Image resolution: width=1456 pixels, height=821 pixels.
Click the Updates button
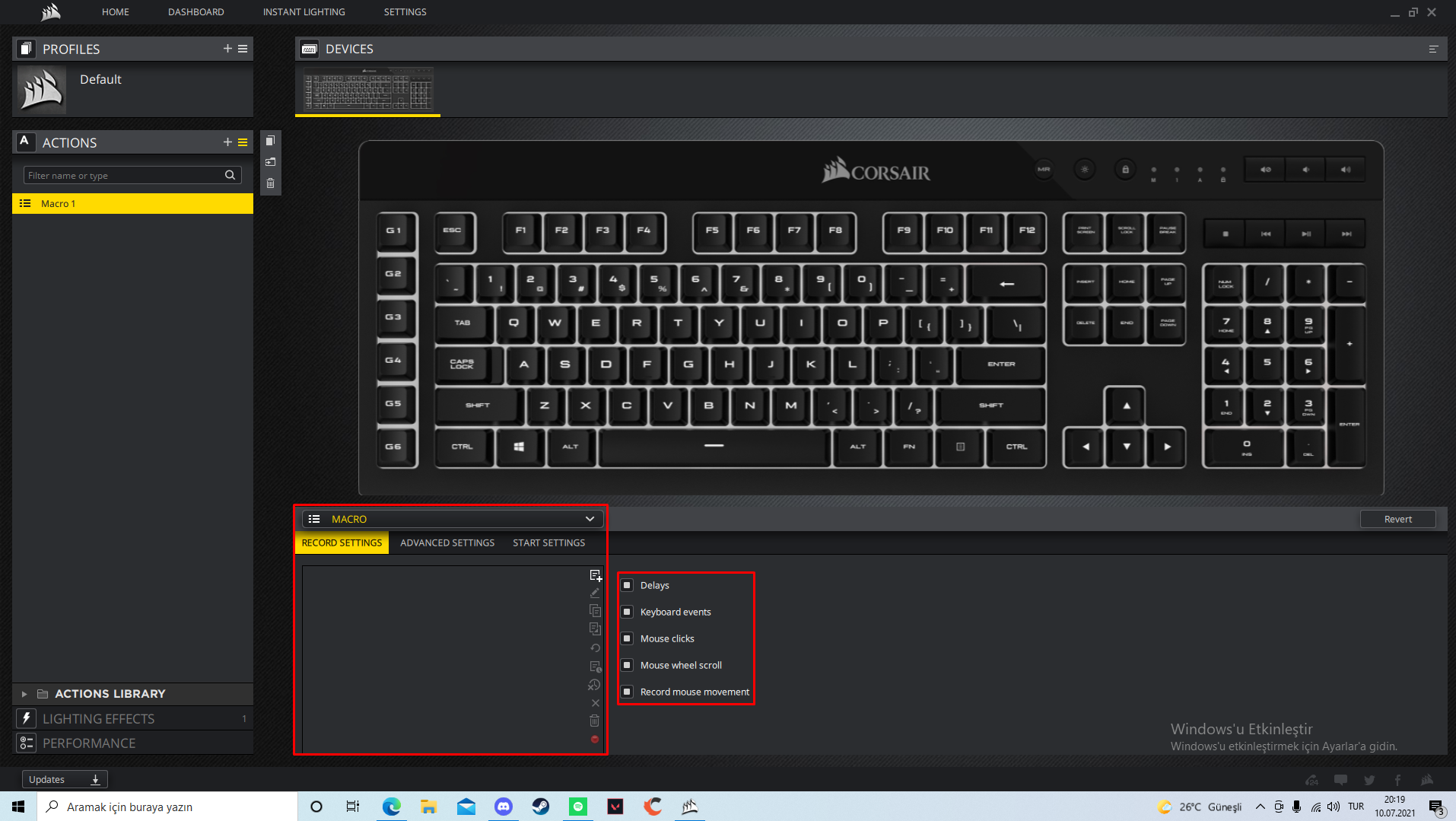point(65,779)
